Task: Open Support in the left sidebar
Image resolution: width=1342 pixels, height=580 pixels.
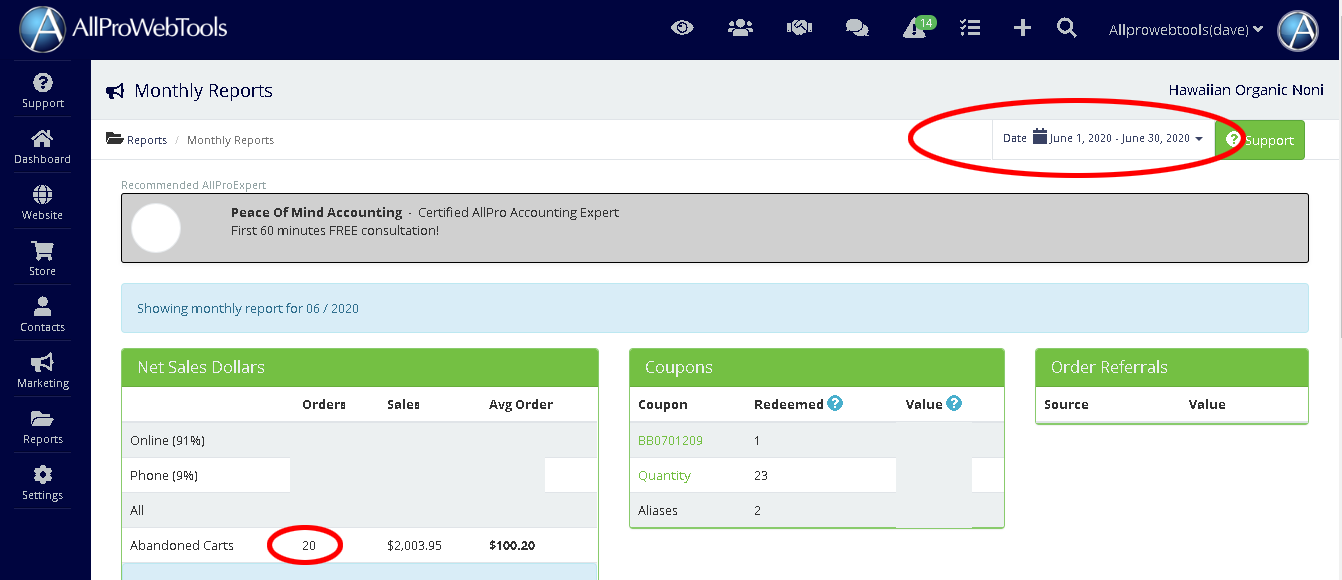Action: (x=43, y=90)
